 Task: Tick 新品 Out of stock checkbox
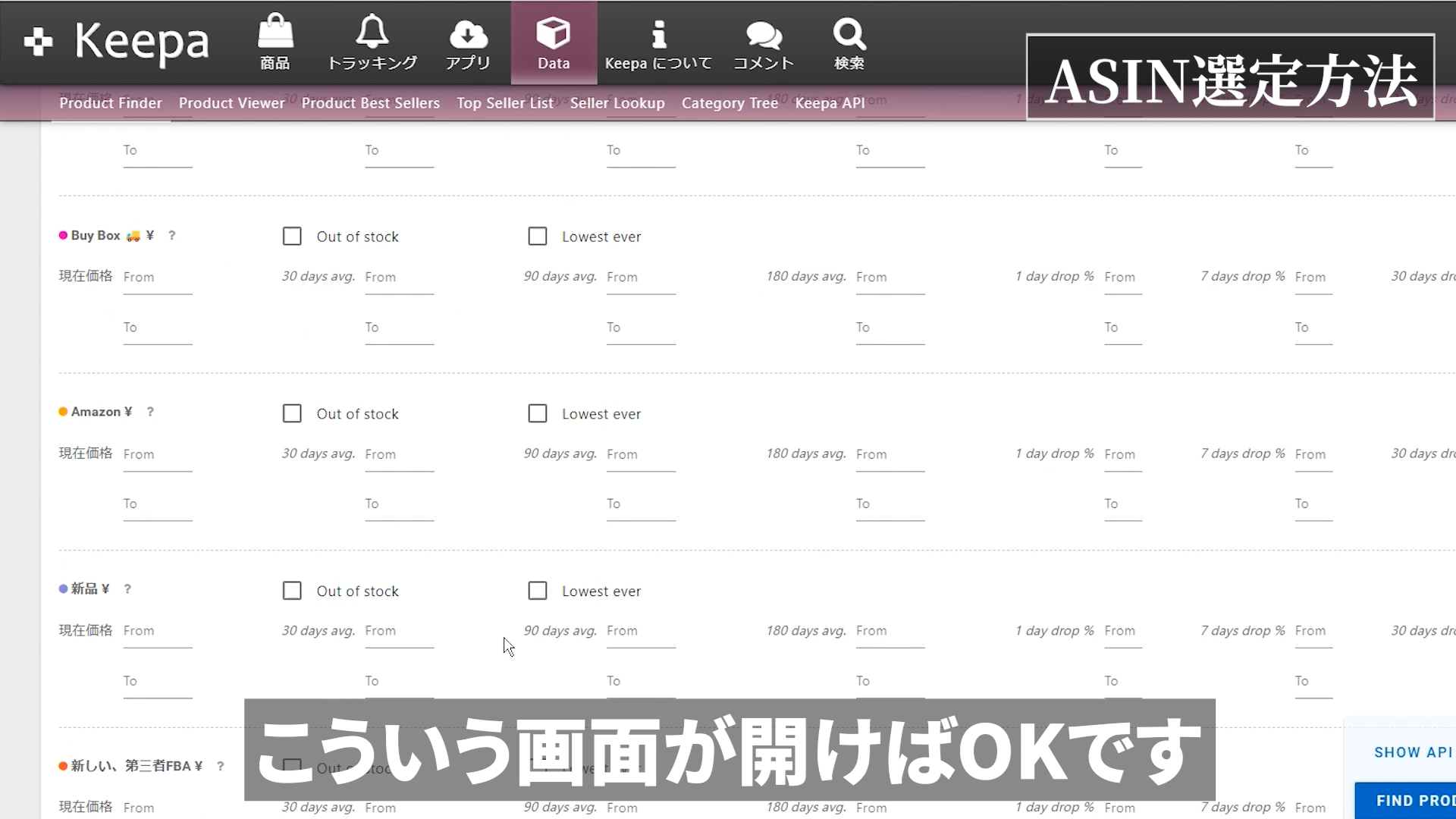(x=292, y=591)
